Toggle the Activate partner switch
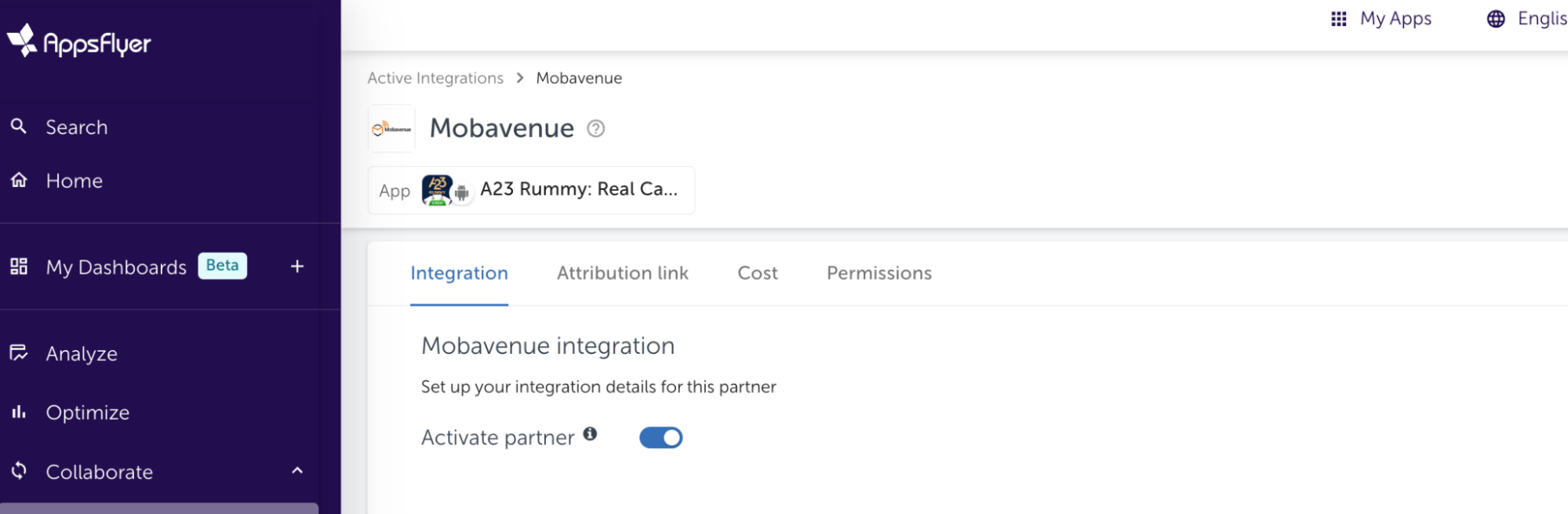This screenshot has height=514, width=1568. (x=660, y=438)
